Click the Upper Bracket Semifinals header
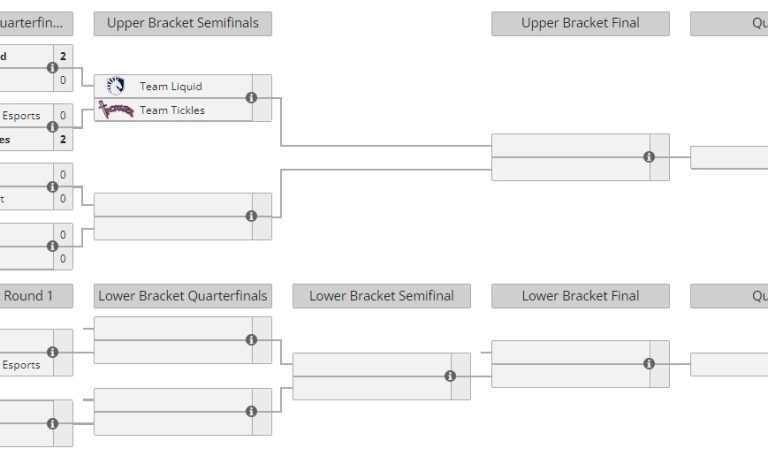768x456 pixels. (182, 23)
